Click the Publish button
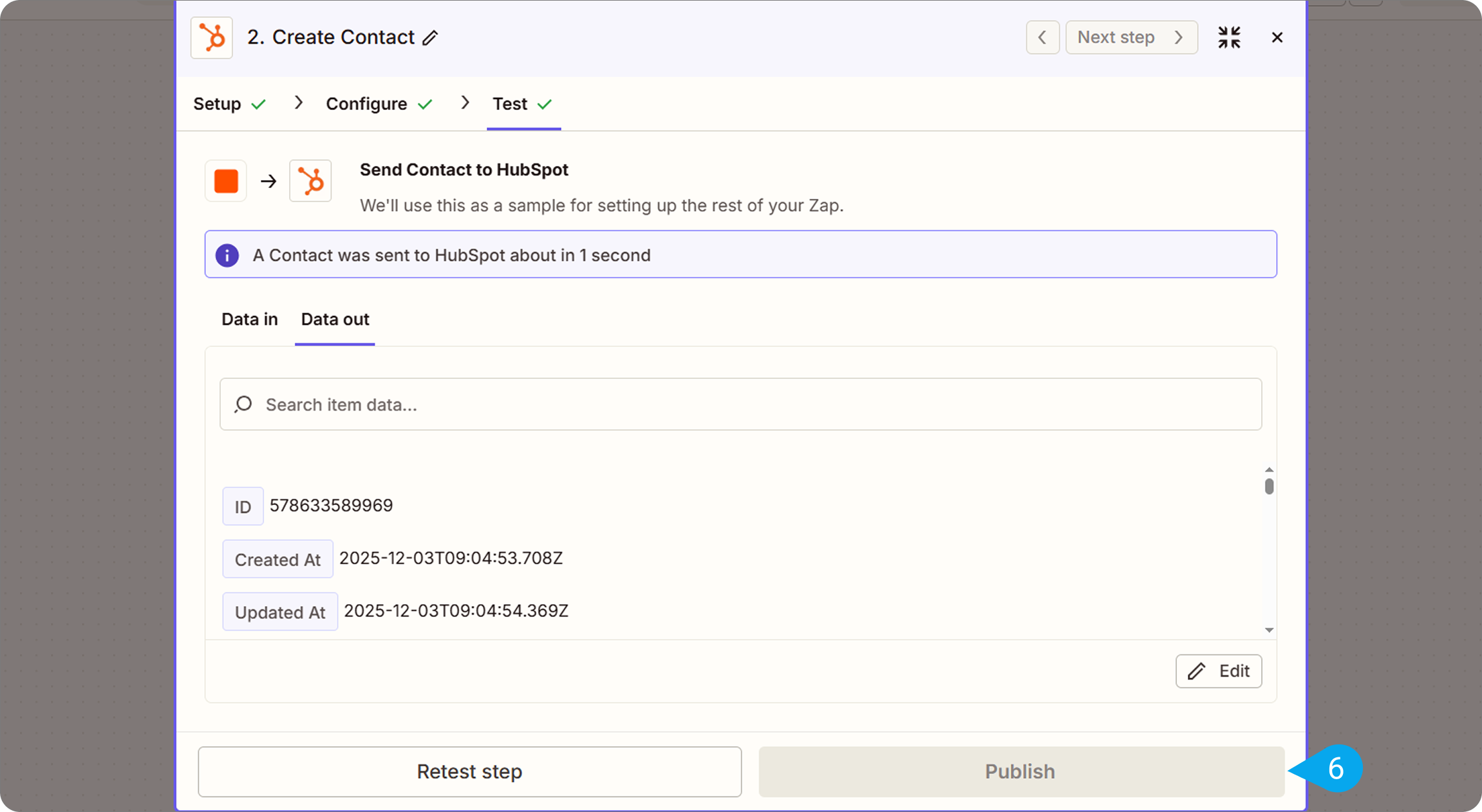The height and width of the screenshot is (812, 1482). [x=1020, y=771]
